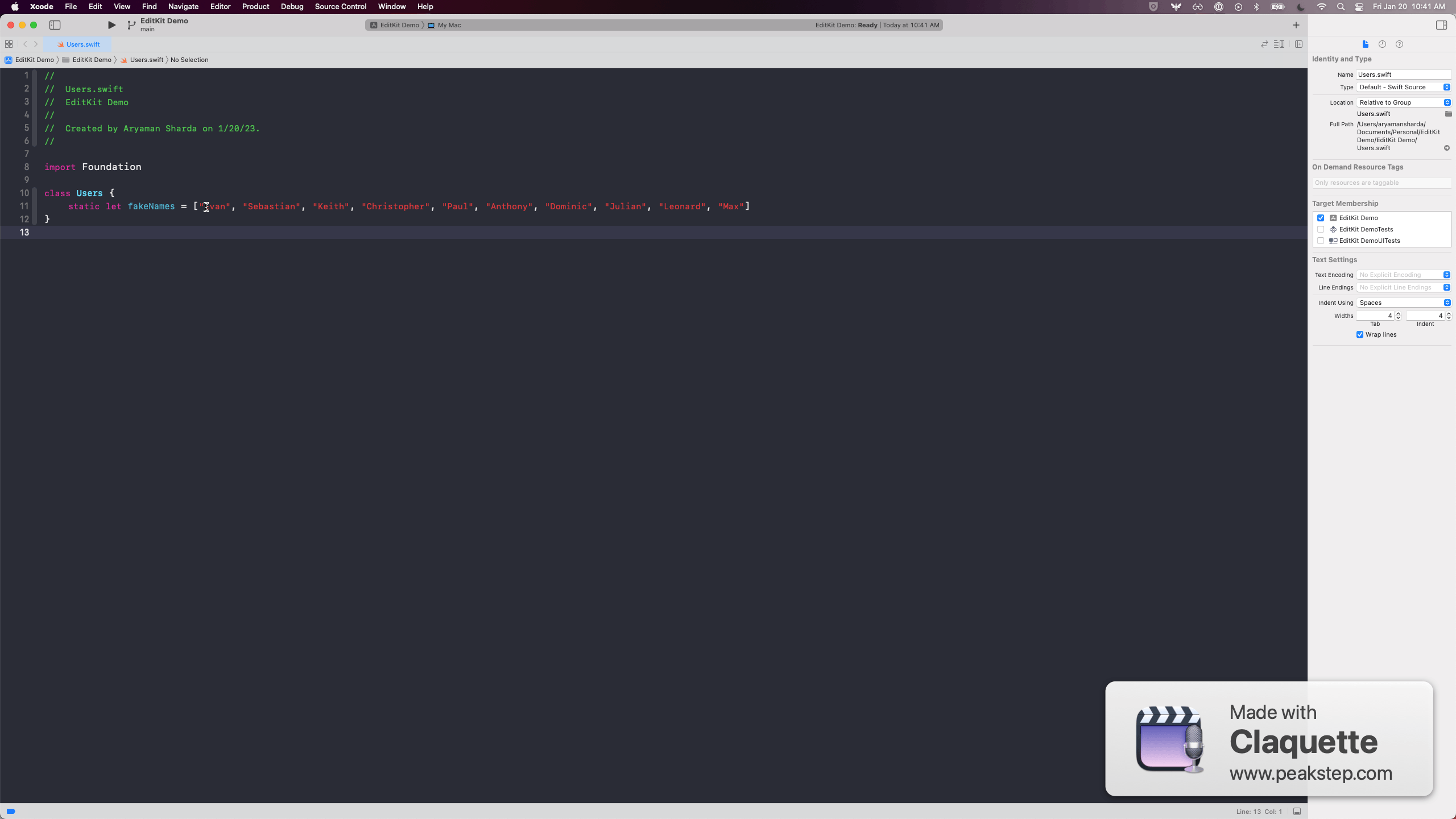Screen dimensions: 1456x819
Task: Increase Tab width with the stepper
Action: click(x=1399, y=313)
